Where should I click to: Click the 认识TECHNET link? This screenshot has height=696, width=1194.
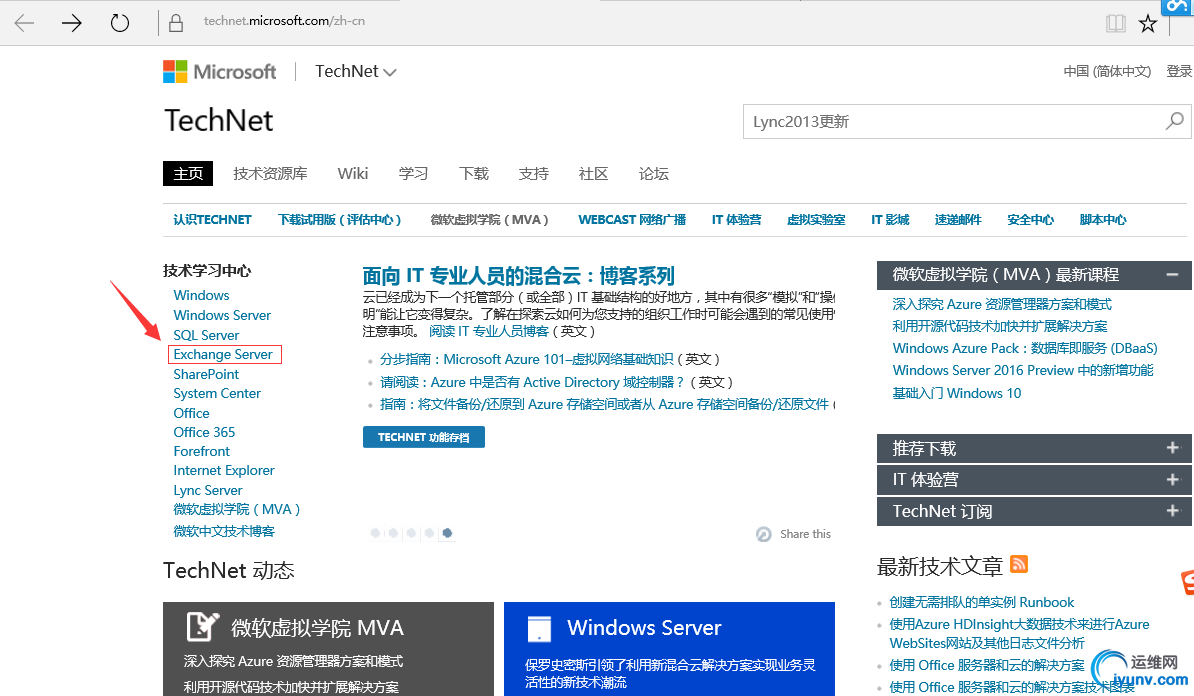pos(212,219)
